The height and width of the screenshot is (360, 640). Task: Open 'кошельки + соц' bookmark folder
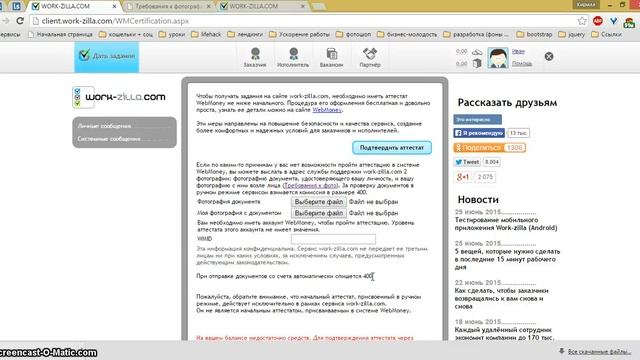point(126,34)
